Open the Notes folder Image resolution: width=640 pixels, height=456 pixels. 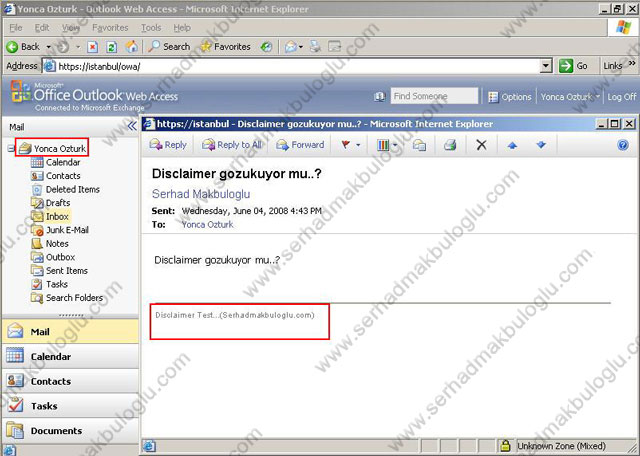click(50, 243)
